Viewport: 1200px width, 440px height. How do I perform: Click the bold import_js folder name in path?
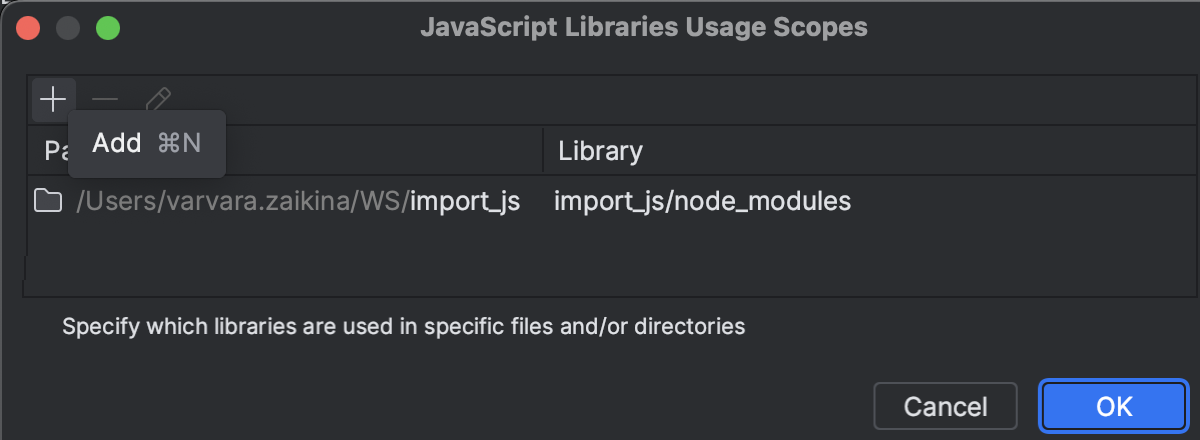pyautogui.click(x=465, y=202)
